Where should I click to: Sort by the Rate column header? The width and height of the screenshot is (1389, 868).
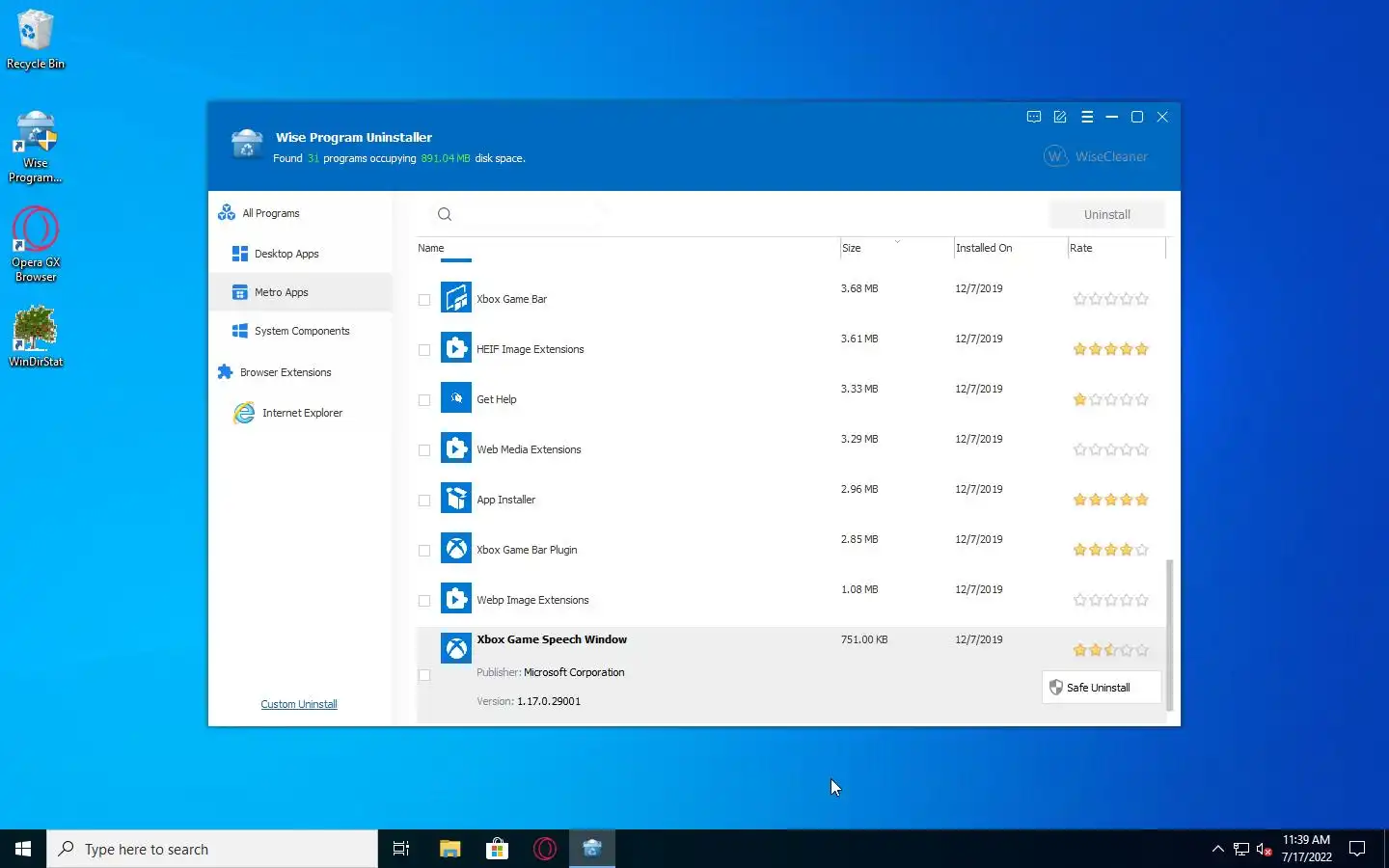(1116, 248)
